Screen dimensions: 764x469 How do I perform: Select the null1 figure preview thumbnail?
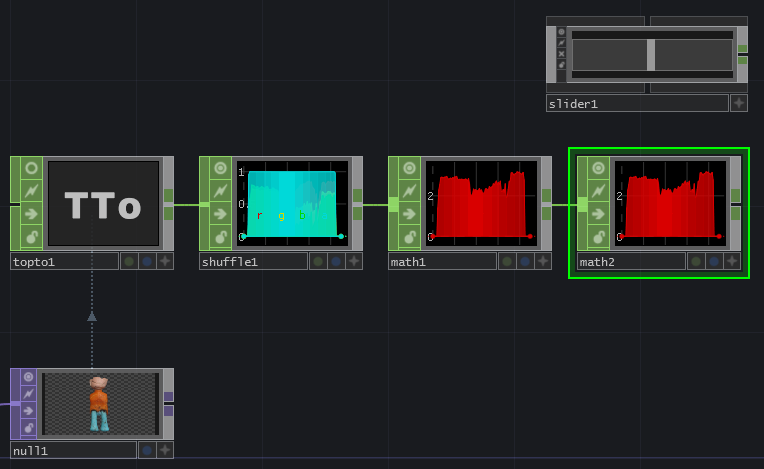(98, 404)
